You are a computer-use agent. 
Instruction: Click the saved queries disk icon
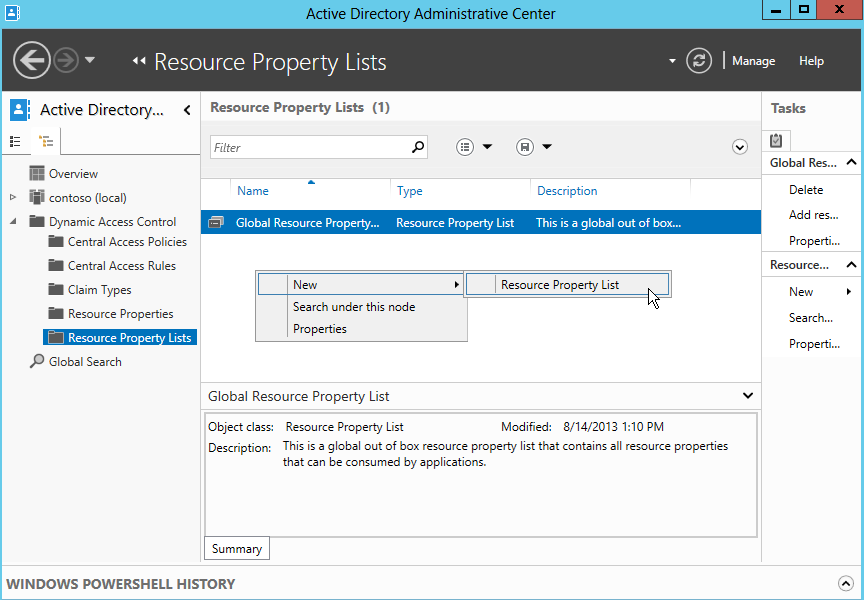pyautogui.click(x=525, y=147)
